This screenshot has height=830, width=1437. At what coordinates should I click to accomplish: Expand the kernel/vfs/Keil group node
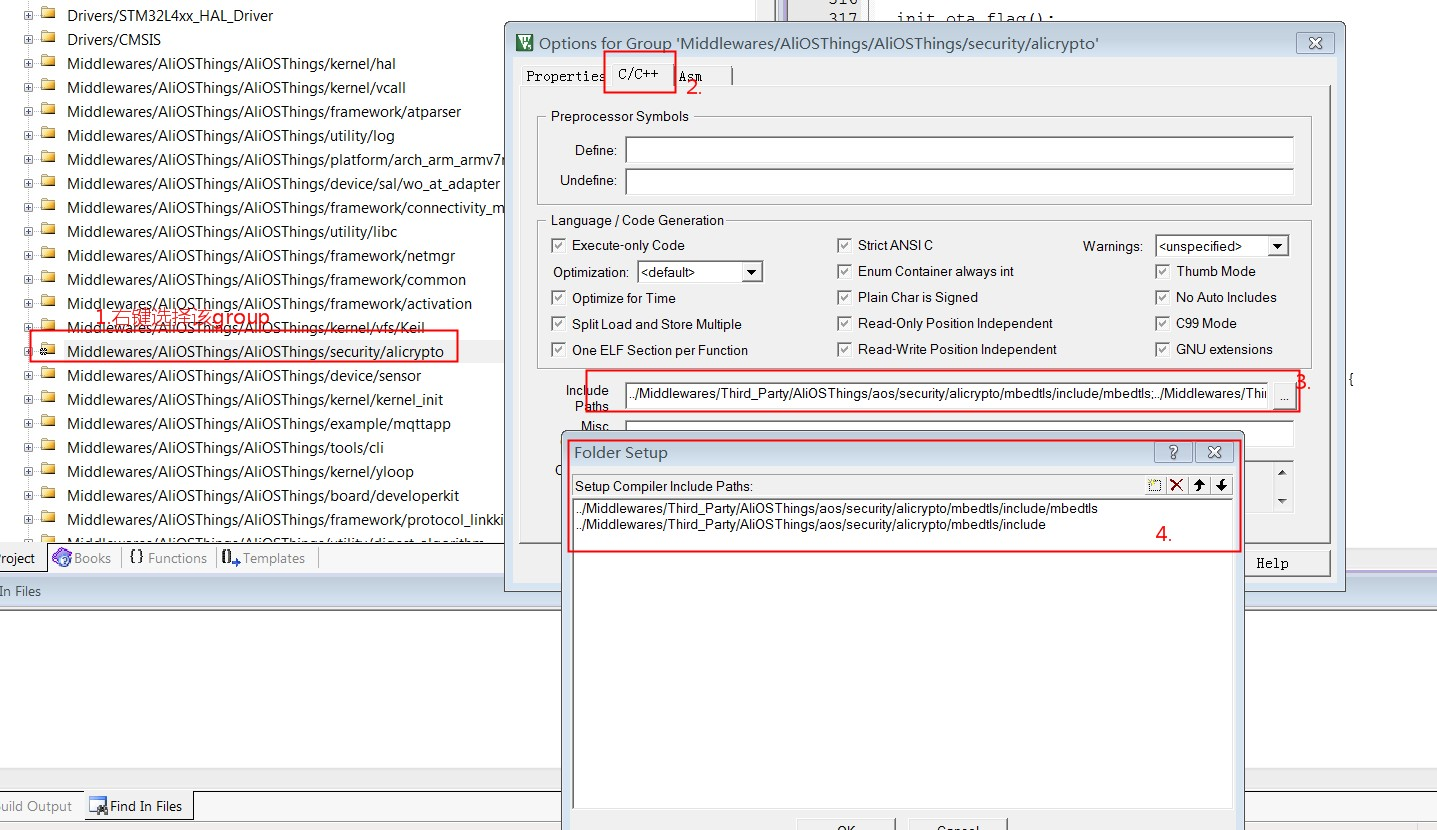[x=28, y=327]
